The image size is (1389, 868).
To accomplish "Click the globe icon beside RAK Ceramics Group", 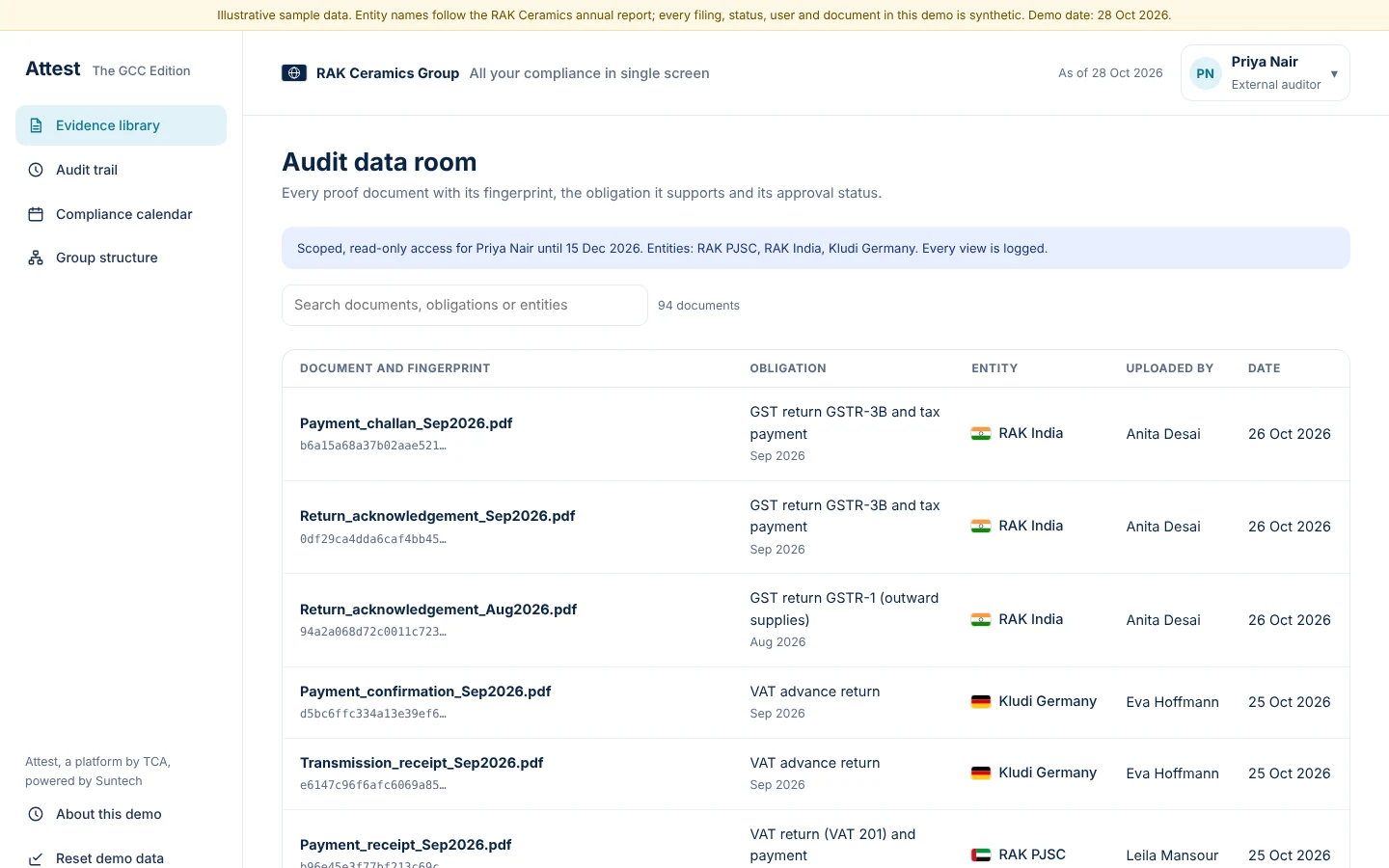I will click(x=294, y=73).
